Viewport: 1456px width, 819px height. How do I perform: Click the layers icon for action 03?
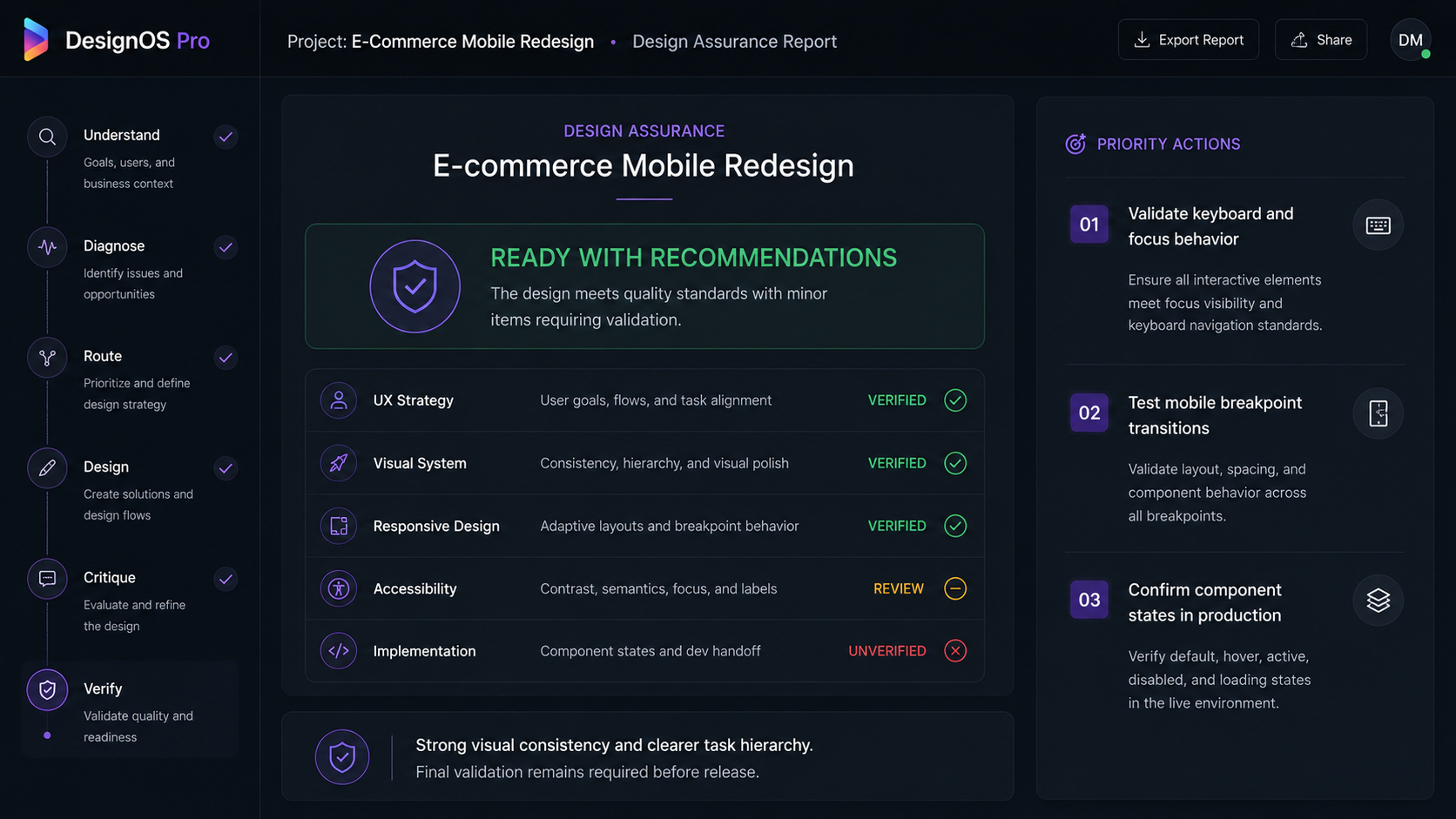click(1378, 601)
